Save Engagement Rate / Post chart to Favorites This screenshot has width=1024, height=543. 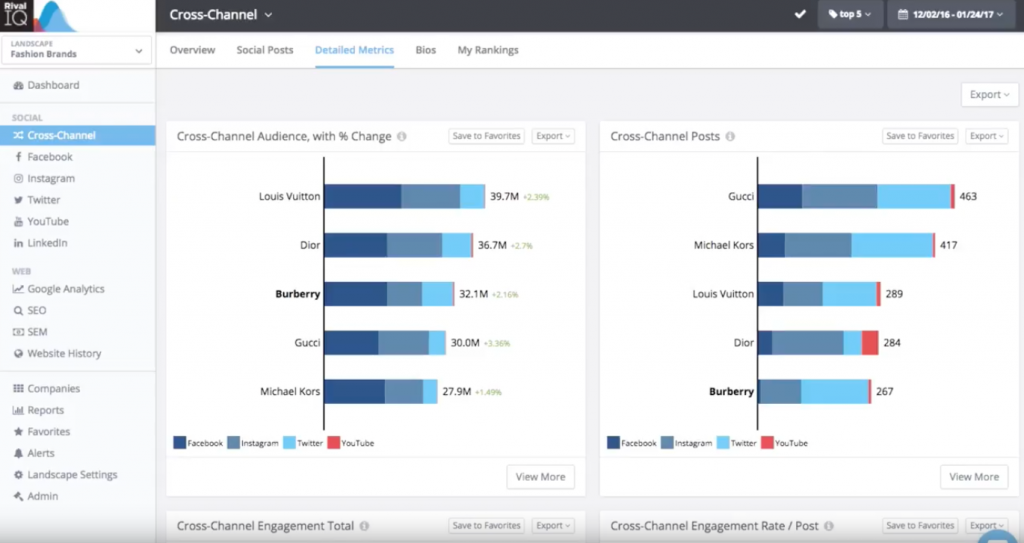pos(920,525)
